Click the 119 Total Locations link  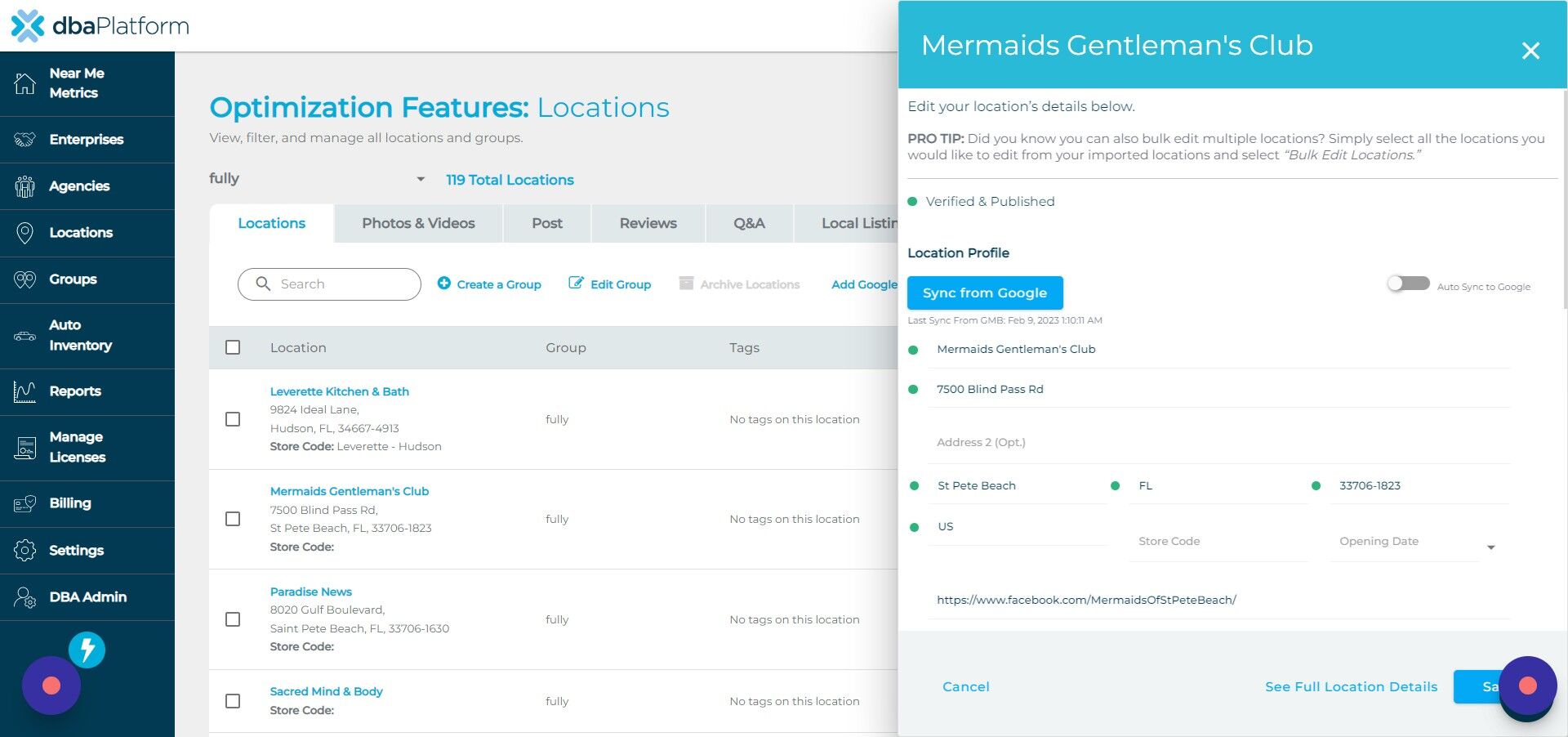pos(510,180)
